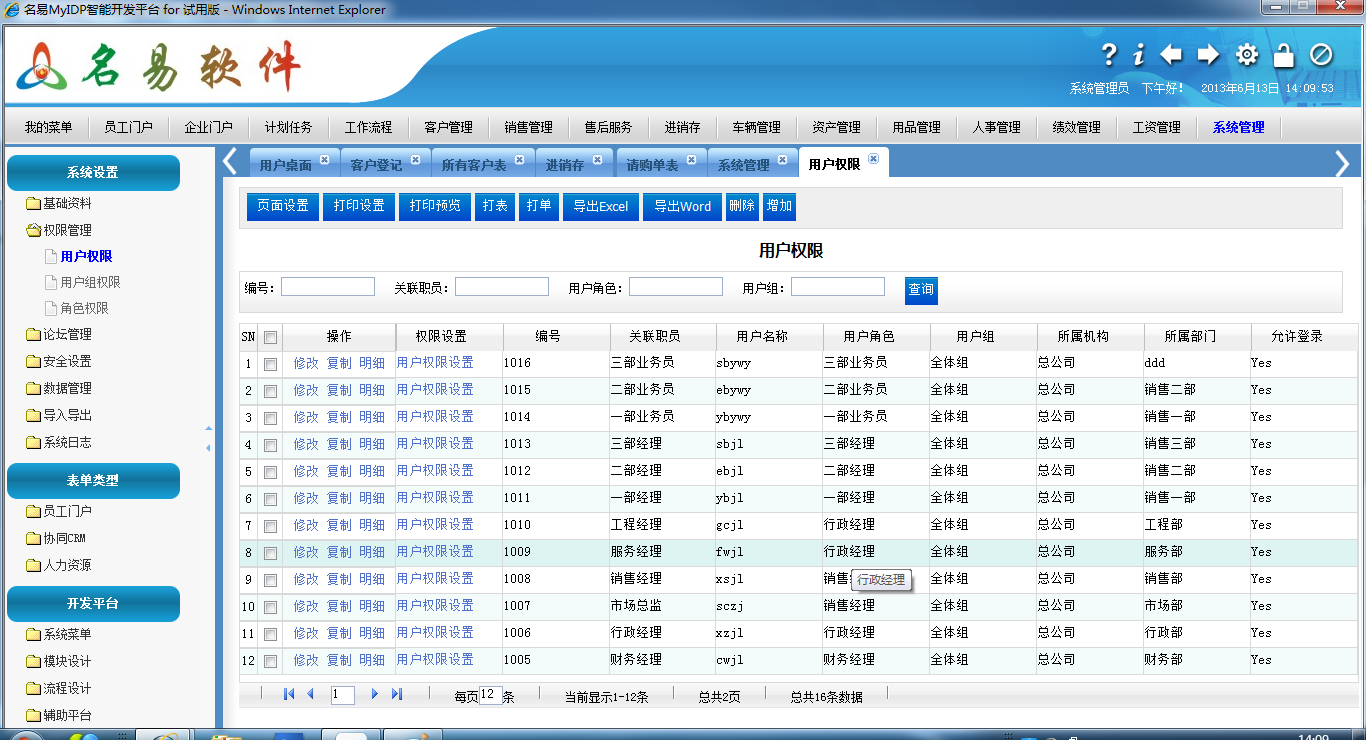
Task: Jump to first page icon
Action: tap(289, 694)
